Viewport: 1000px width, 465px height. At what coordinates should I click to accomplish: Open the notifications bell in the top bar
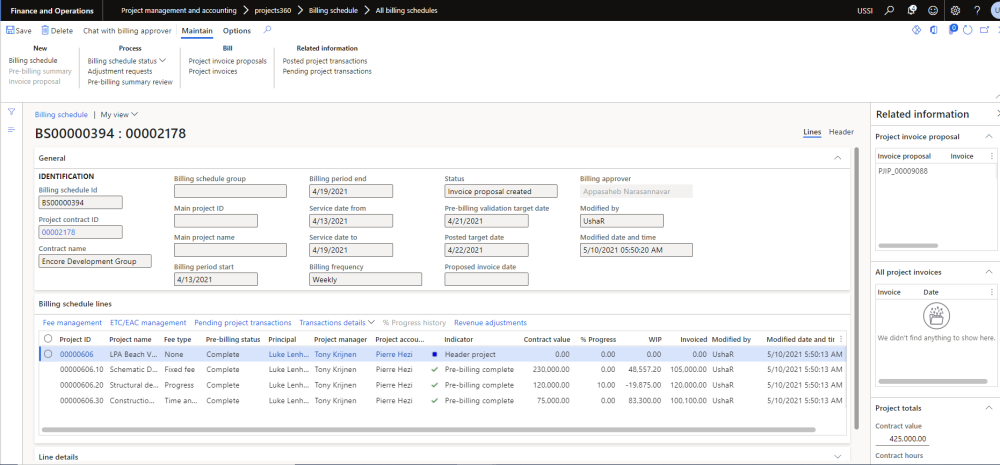coord(910,10)
